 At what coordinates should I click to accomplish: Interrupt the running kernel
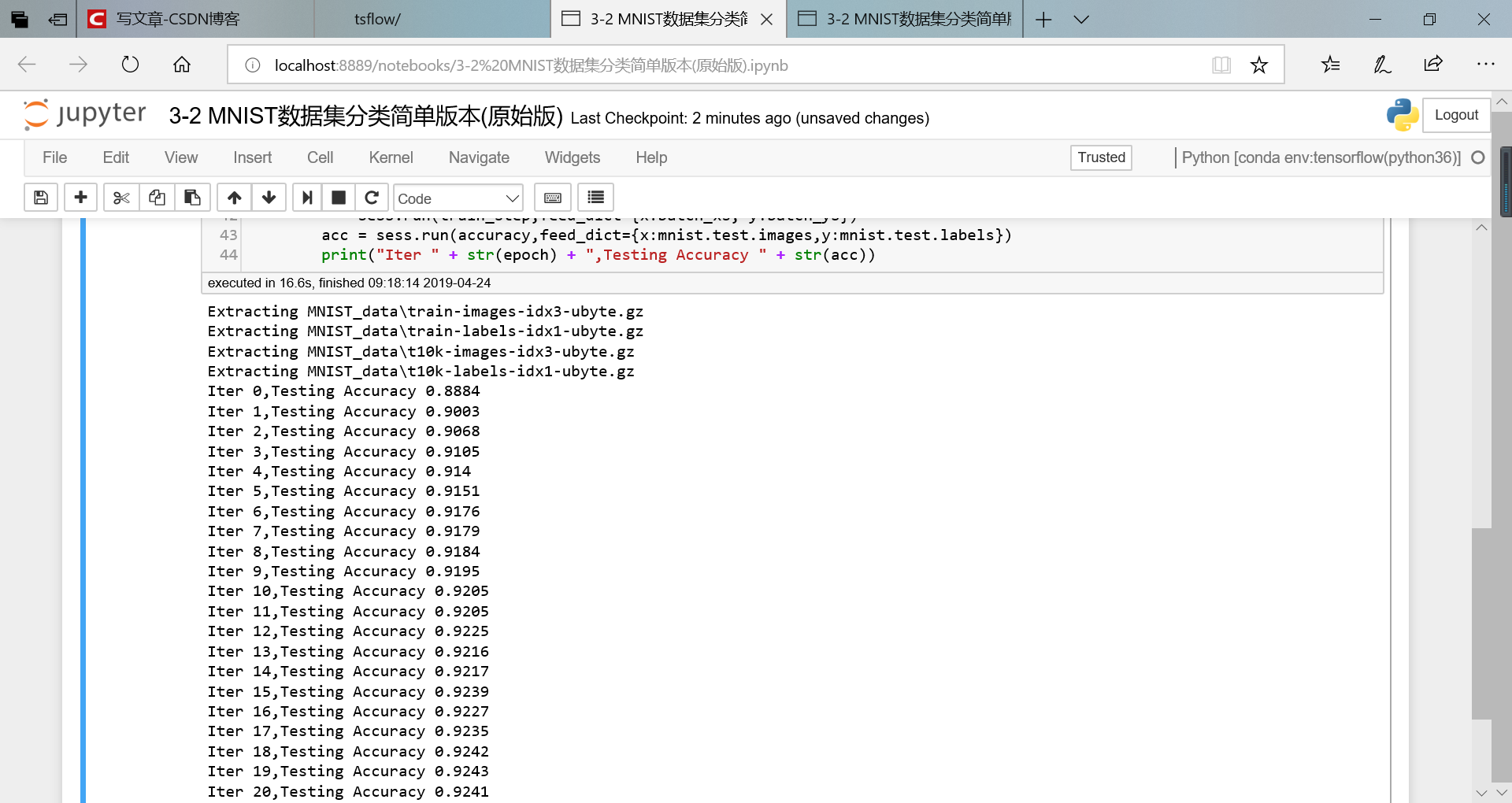[339, 198]
